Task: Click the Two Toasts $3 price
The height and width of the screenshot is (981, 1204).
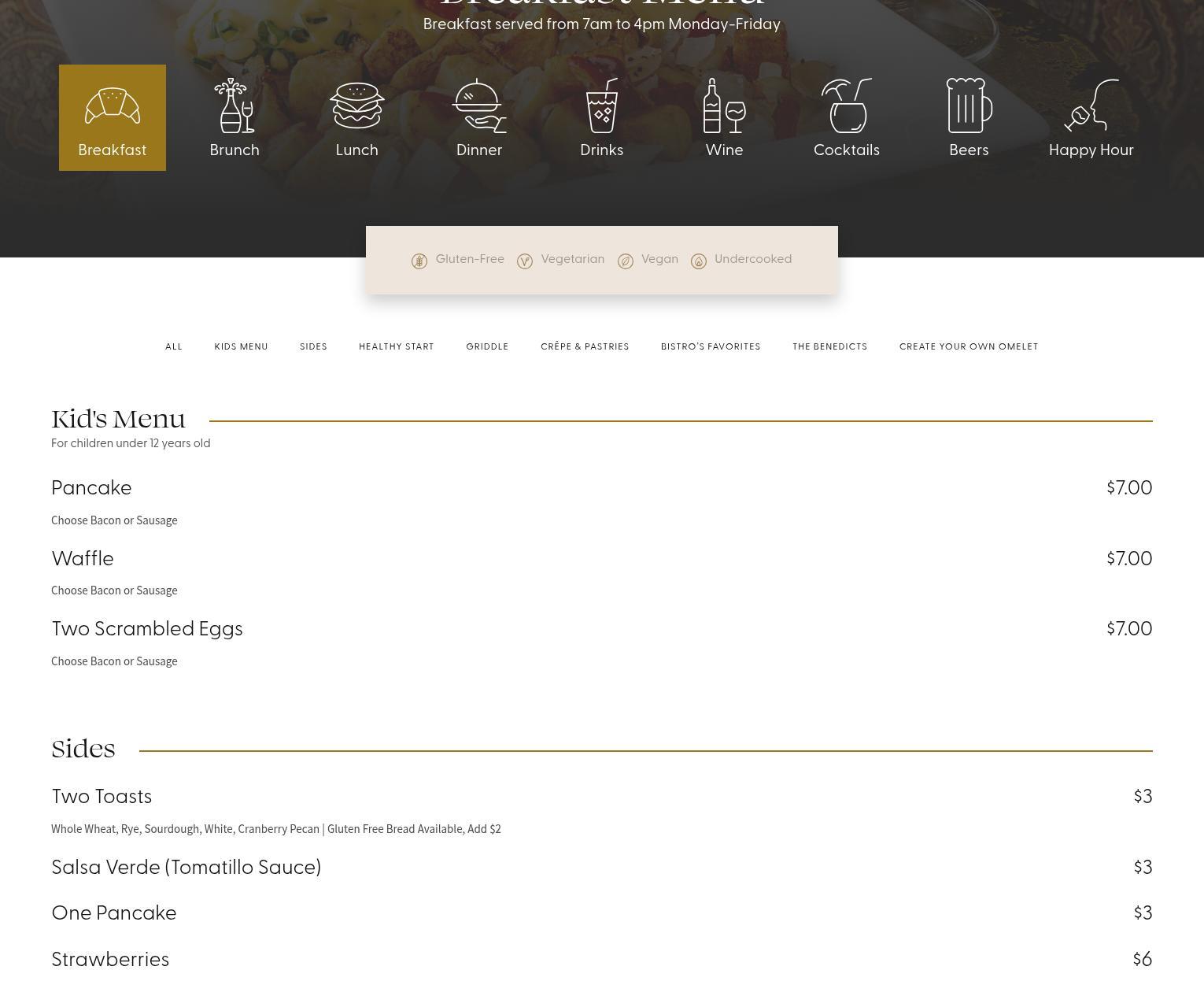Action: tap(1143, 797)
